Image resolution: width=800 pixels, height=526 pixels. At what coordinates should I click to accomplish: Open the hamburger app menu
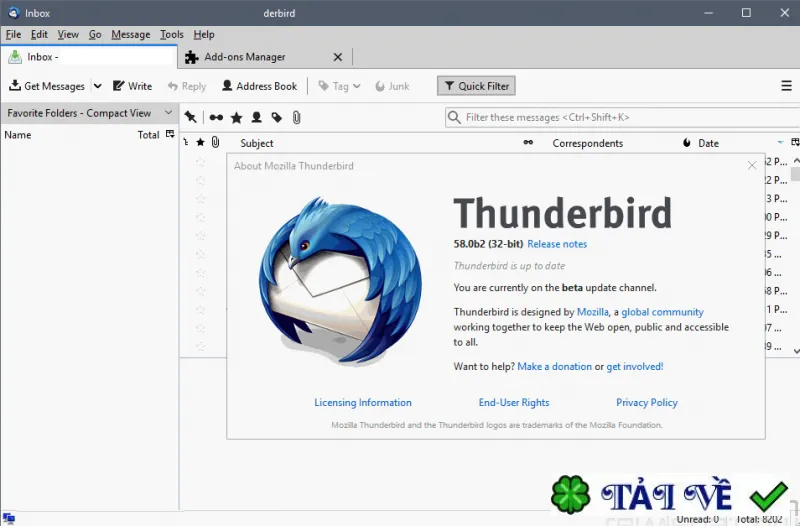coord(786,86)
